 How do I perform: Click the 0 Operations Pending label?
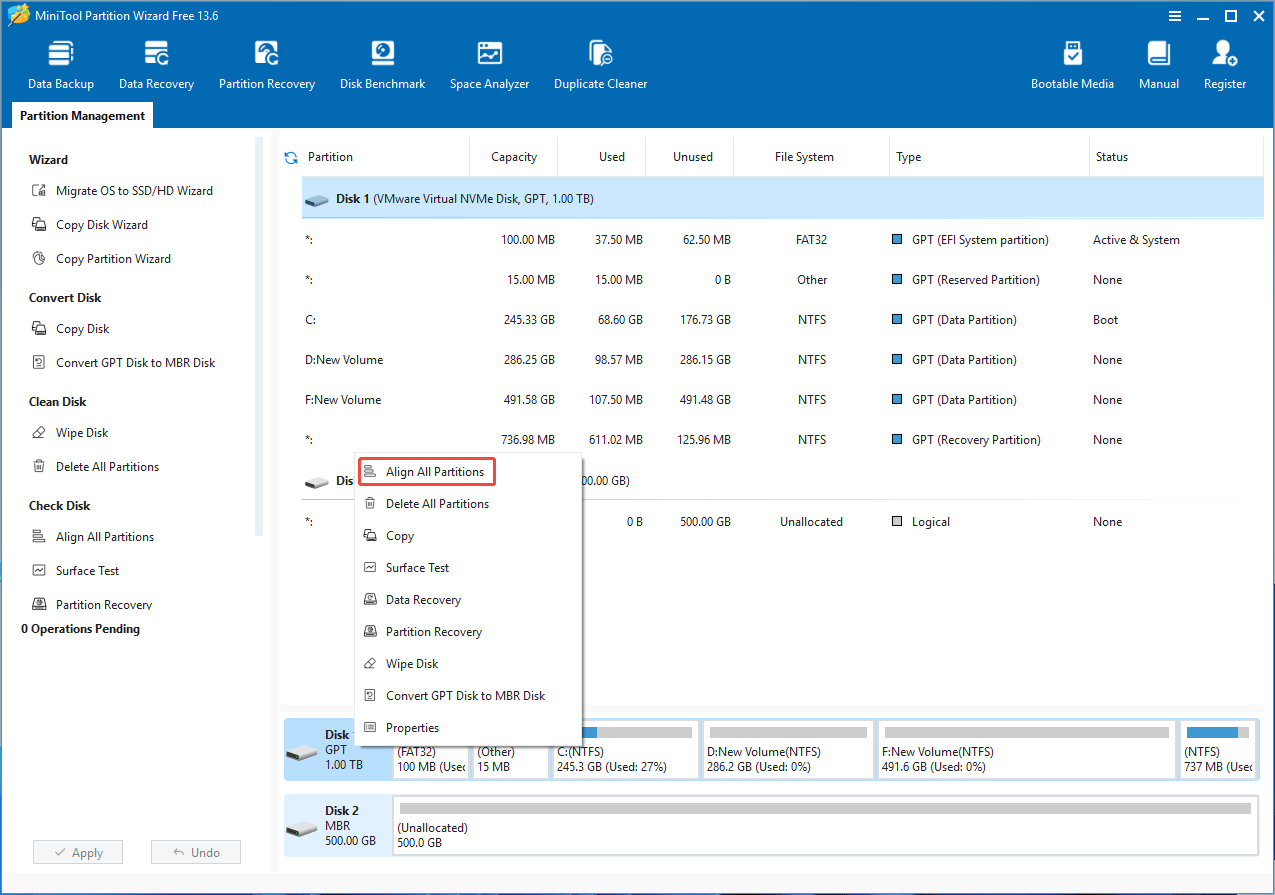pos(81,629)
